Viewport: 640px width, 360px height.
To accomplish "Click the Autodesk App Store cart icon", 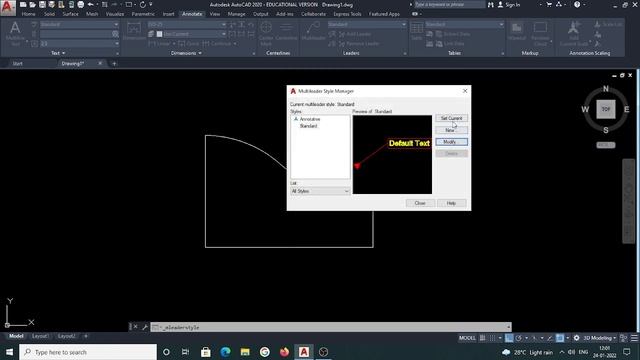I will click(549, 4).
